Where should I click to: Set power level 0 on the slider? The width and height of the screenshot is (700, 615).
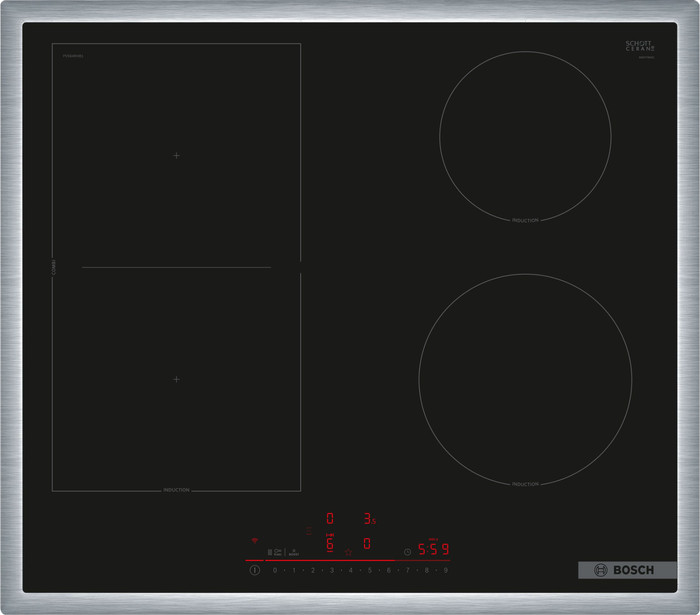tap(275, 570)
